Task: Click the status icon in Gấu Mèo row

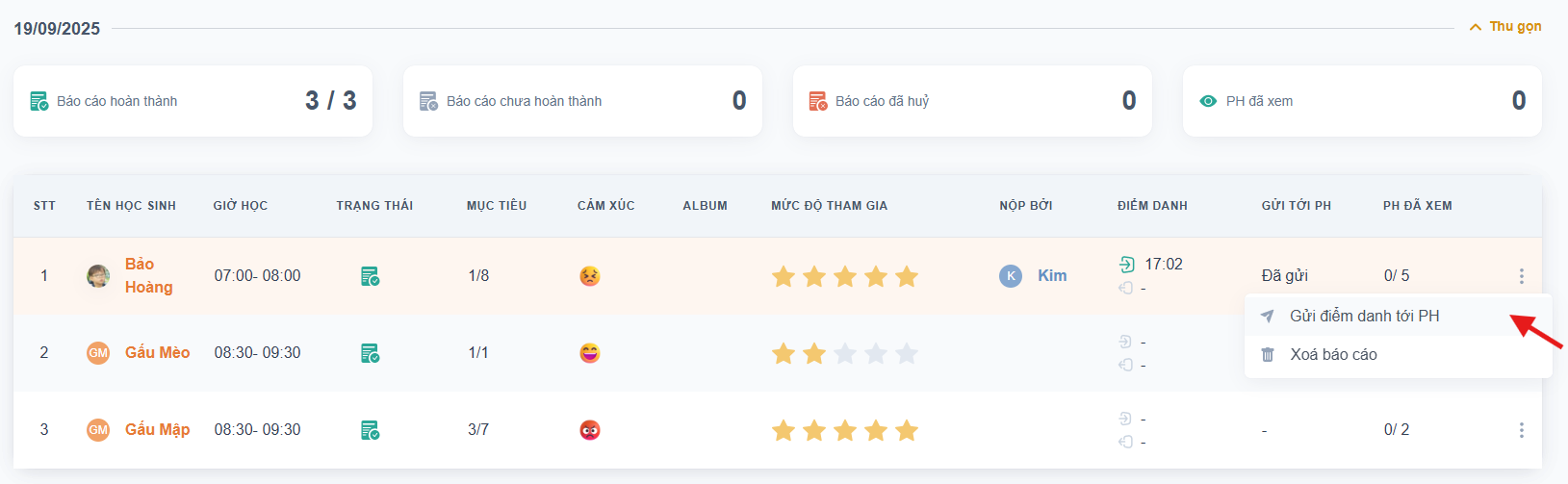Action: pos(370,353)
